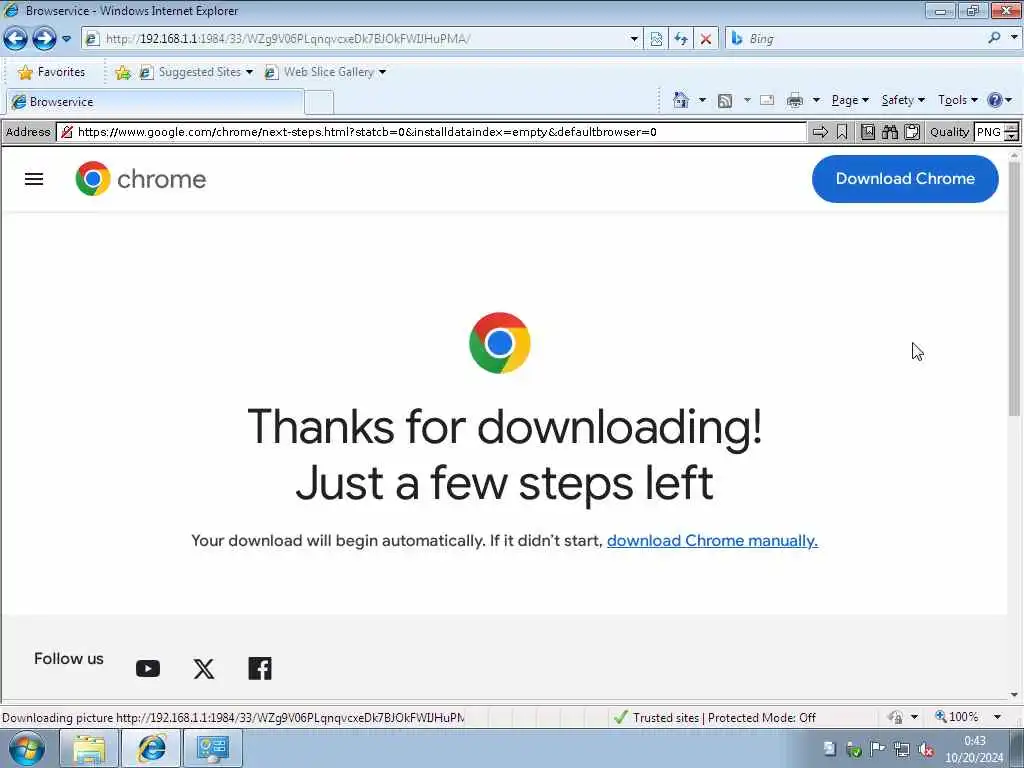Image resolution: width=1024 pixels, height=768 pixels.
Task: Open the Favorites button
Action: pyautogui.click(x=52, y=72)
